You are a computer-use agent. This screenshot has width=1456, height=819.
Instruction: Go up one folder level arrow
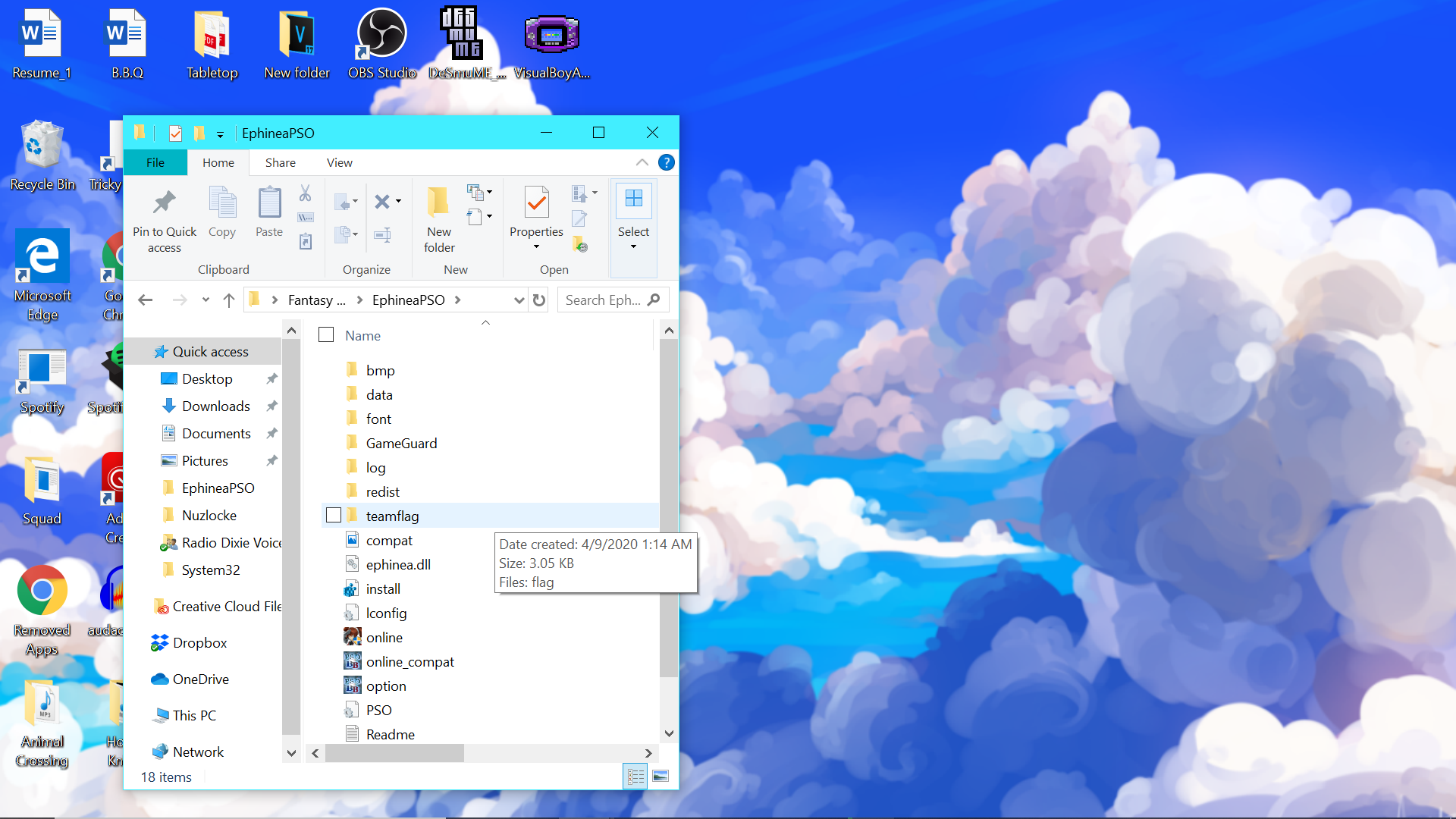228,300
